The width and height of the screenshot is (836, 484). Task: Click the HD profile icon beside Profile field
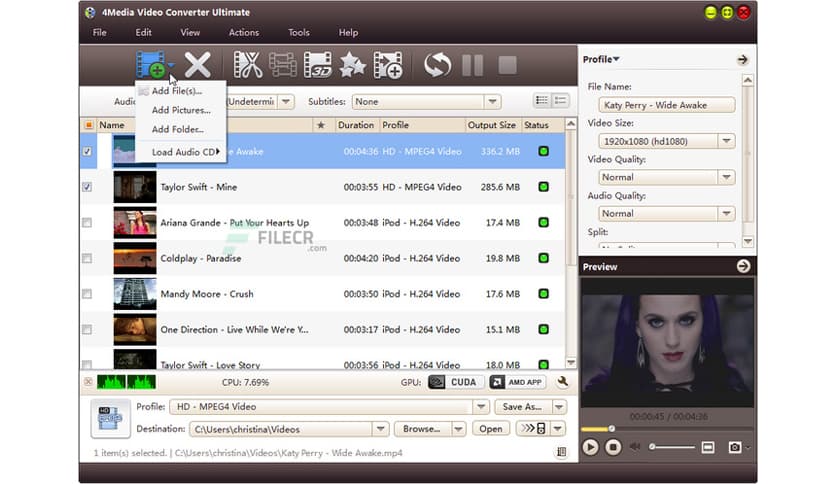tap(110, 418)
